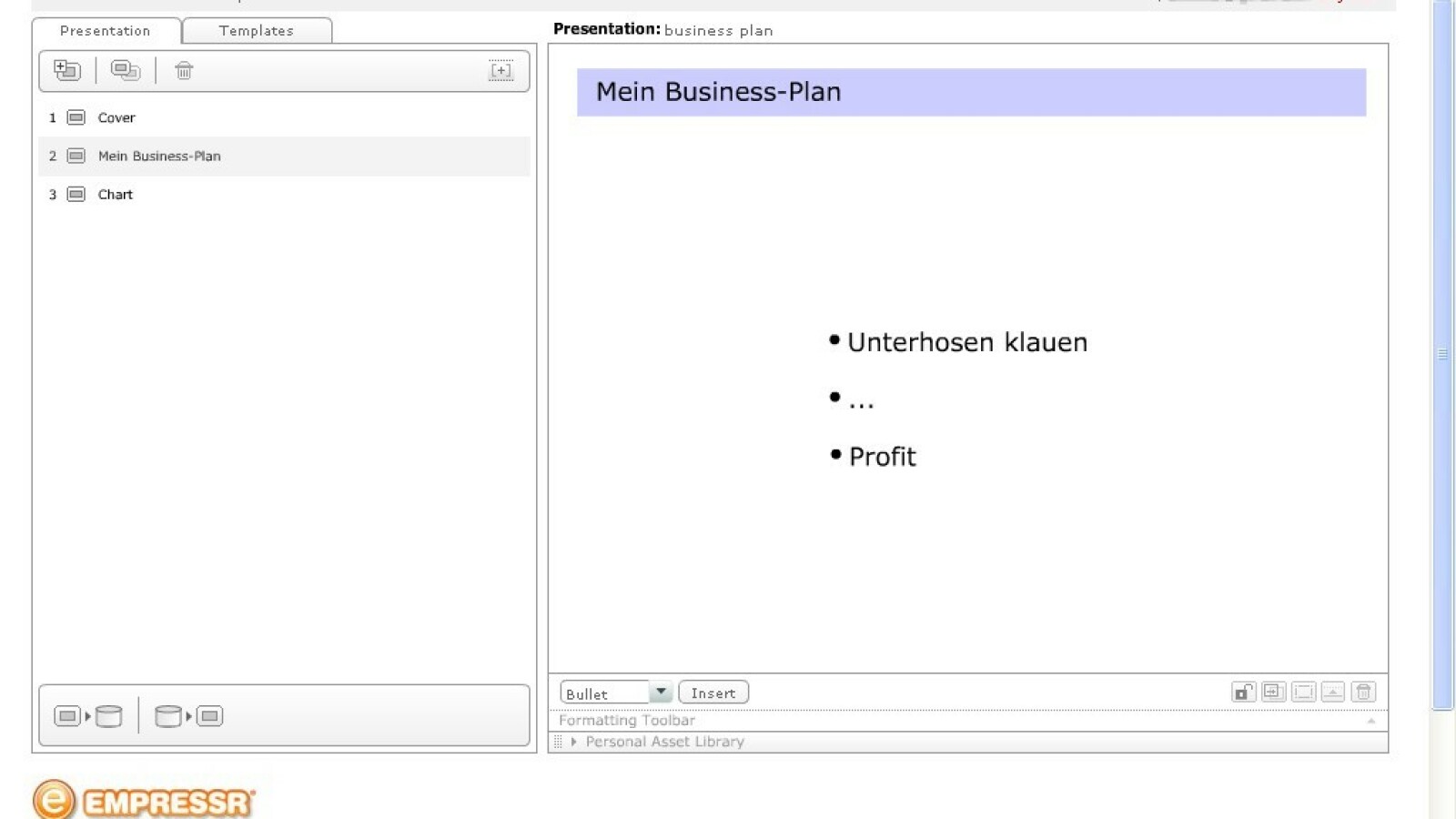The image size is (1456, 819).
Task: Click the Mein Business-Plan slide title bar
Action: click(x=971, y=92)
